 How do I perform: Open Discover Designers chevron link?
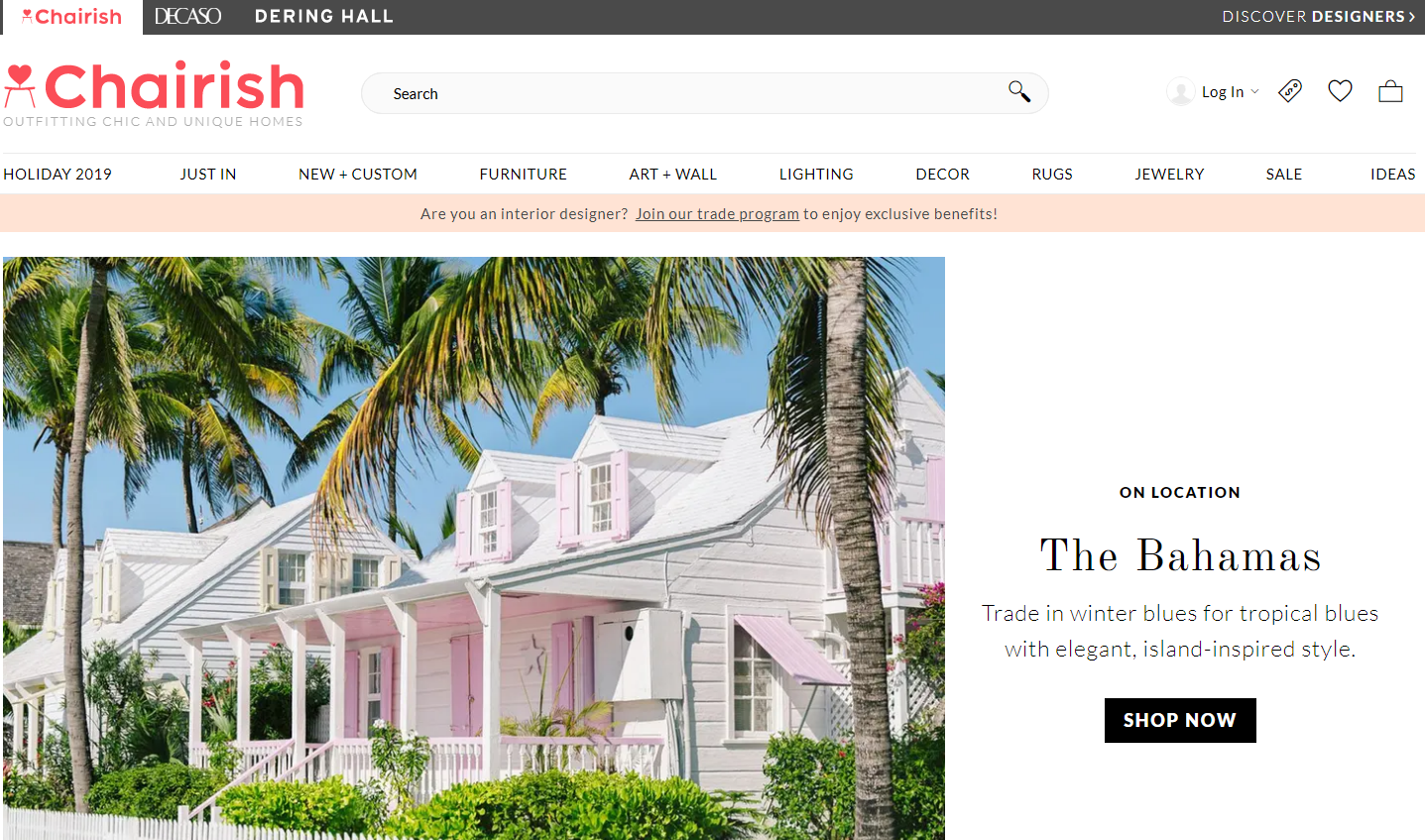point(1319,17)
